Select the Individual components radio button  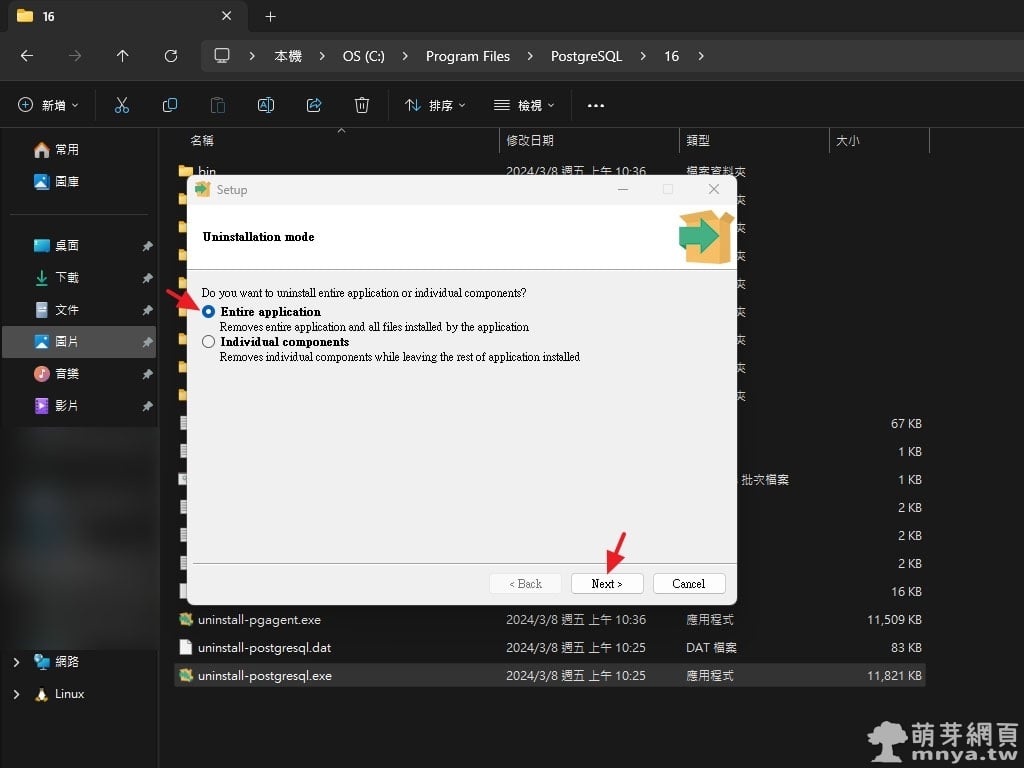click(x=208, y=342)
